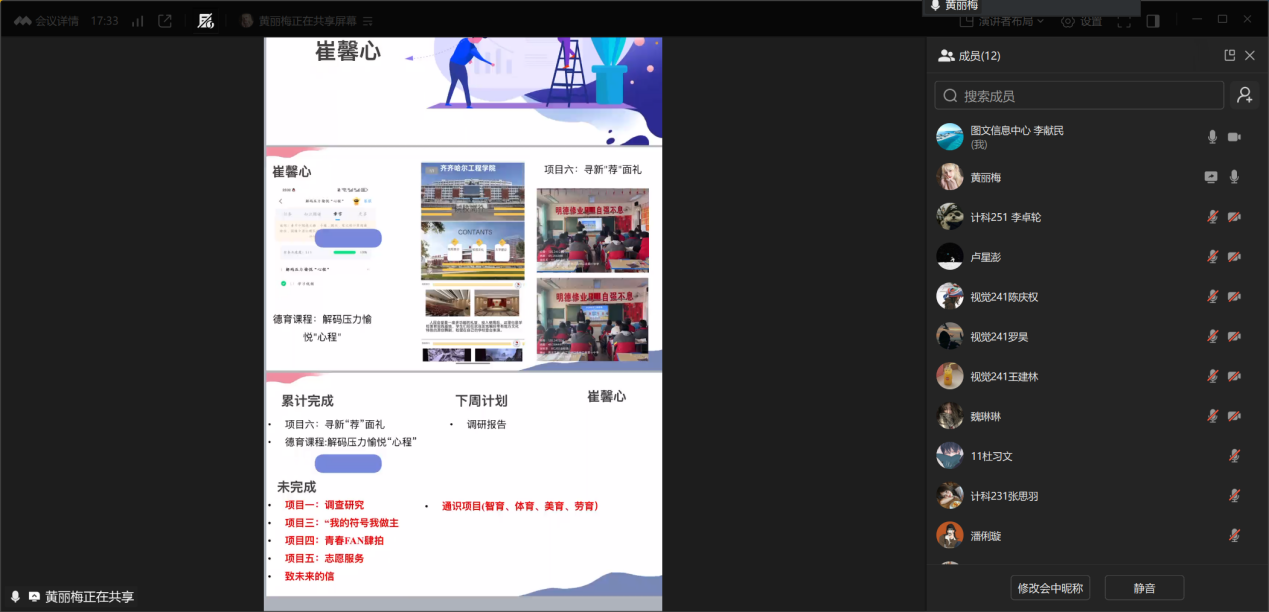The image size is (1269, 612).
Task: Pop out the 成员 members panel
Action: (1229, 56)
